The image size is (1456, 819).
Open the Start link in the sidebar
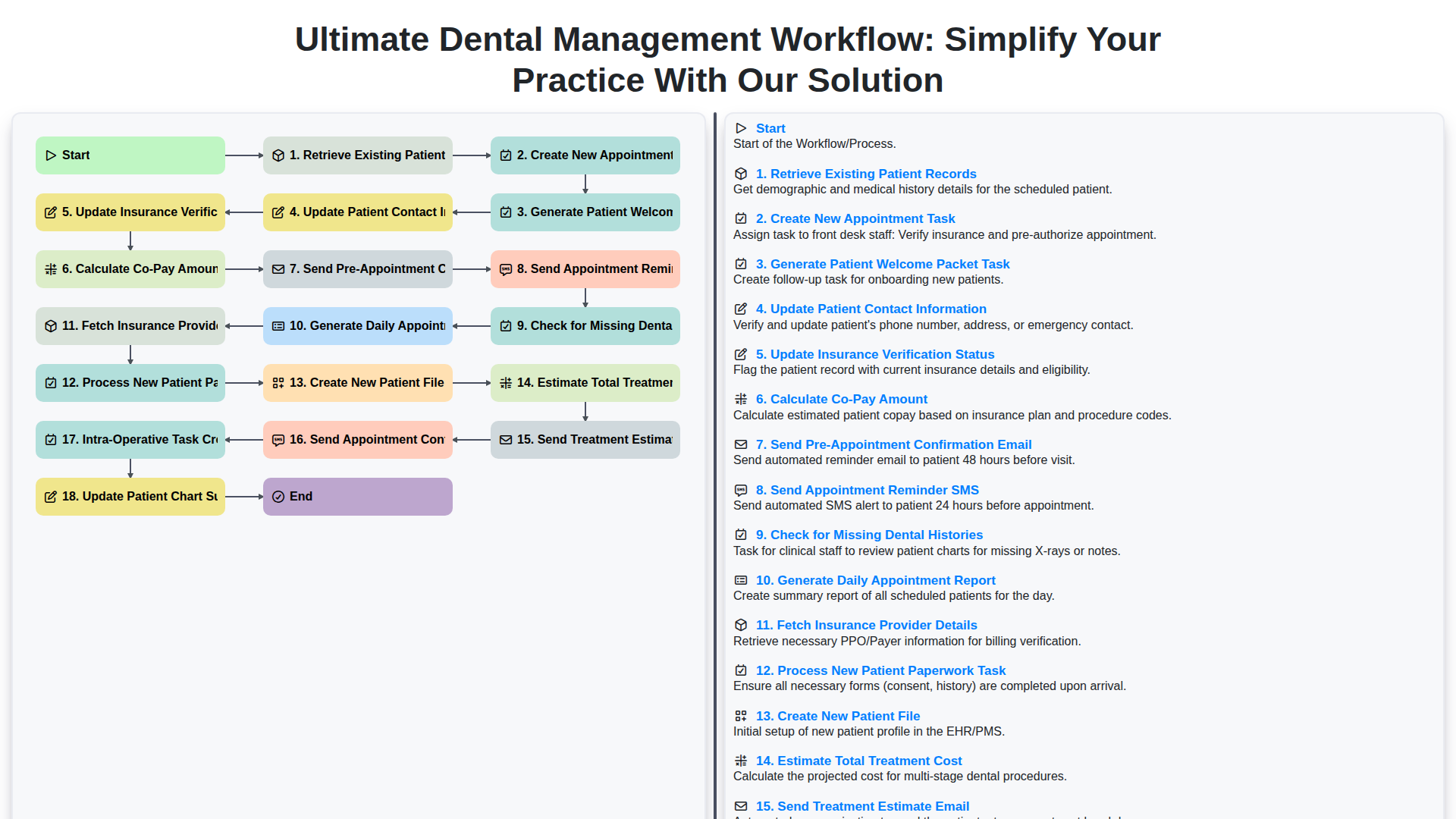(x=770, y=128)
